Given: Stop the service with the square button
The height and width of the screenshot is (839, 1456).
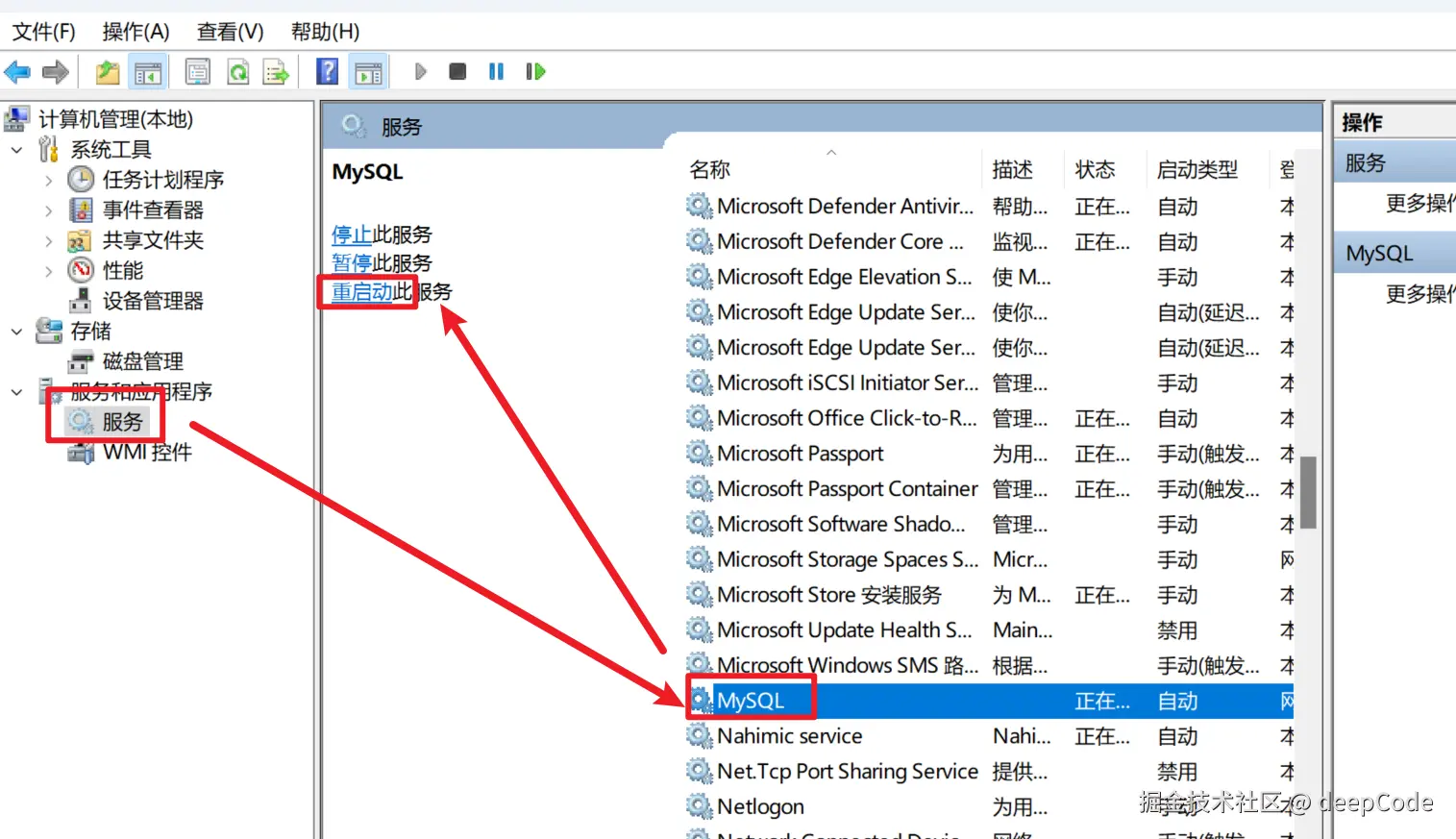Looking at the screenshot, I should [x=457, y=71].
